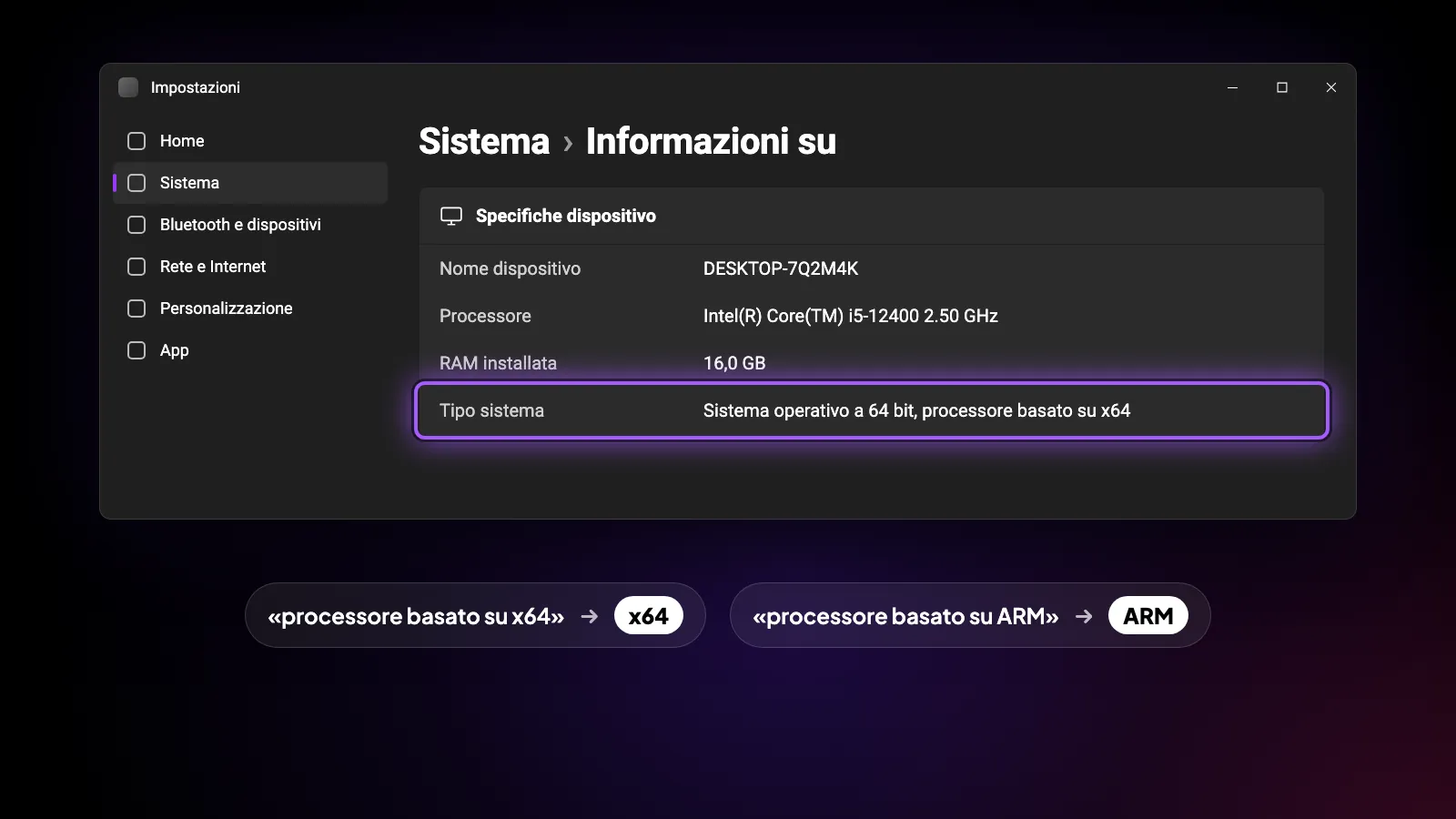
Task: Click the icon beside Rete e Internet
Action: (x=136, y=267)
